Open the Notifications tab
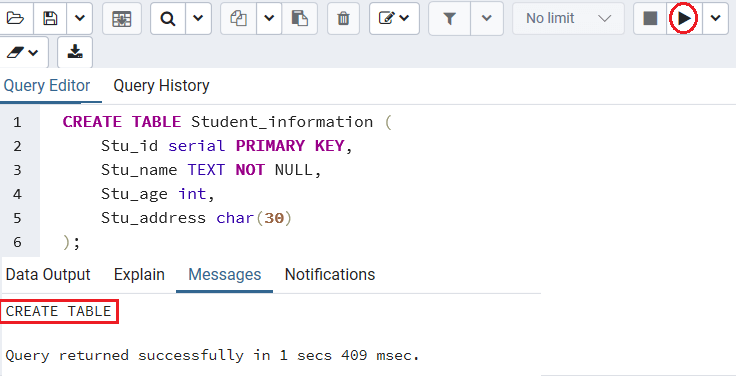Viewport: 736px width, 379px height. pos(330,274)
